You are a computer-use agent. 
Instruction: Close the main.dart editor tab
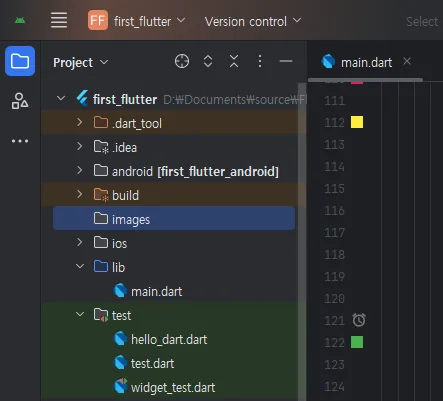(x=407, y=61)
